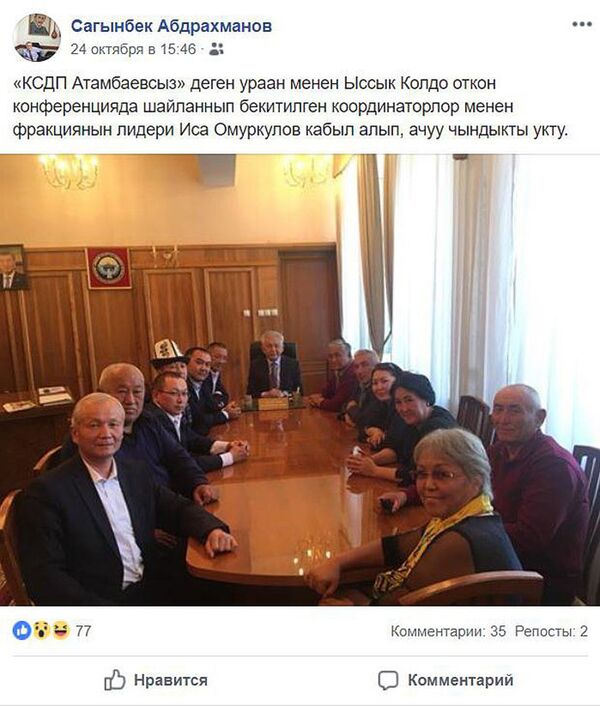Click the post timestamp 24 октября в 15:46

click(x=133, y=49)
